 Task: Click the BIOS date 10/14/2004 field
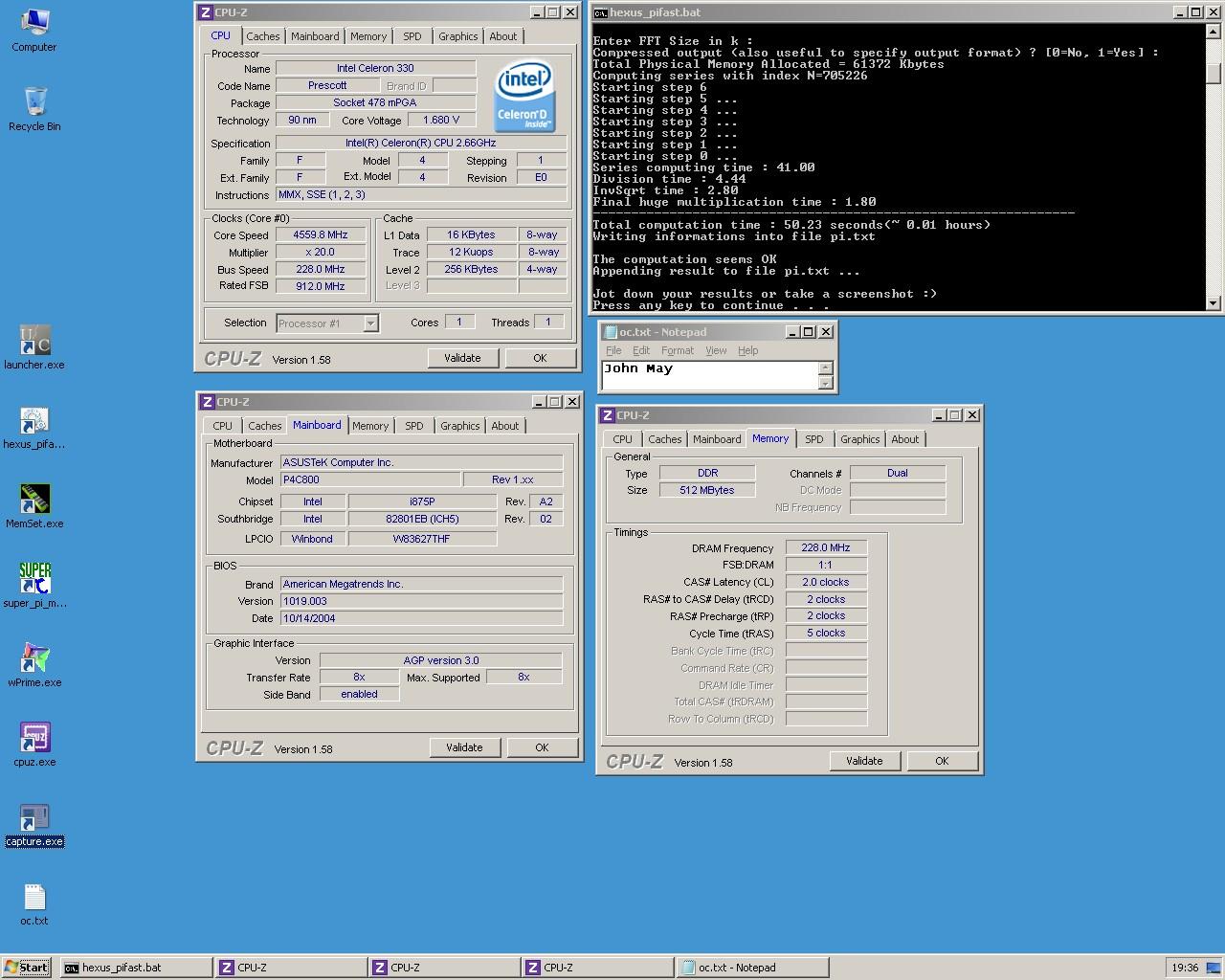[x=421, y=618]
